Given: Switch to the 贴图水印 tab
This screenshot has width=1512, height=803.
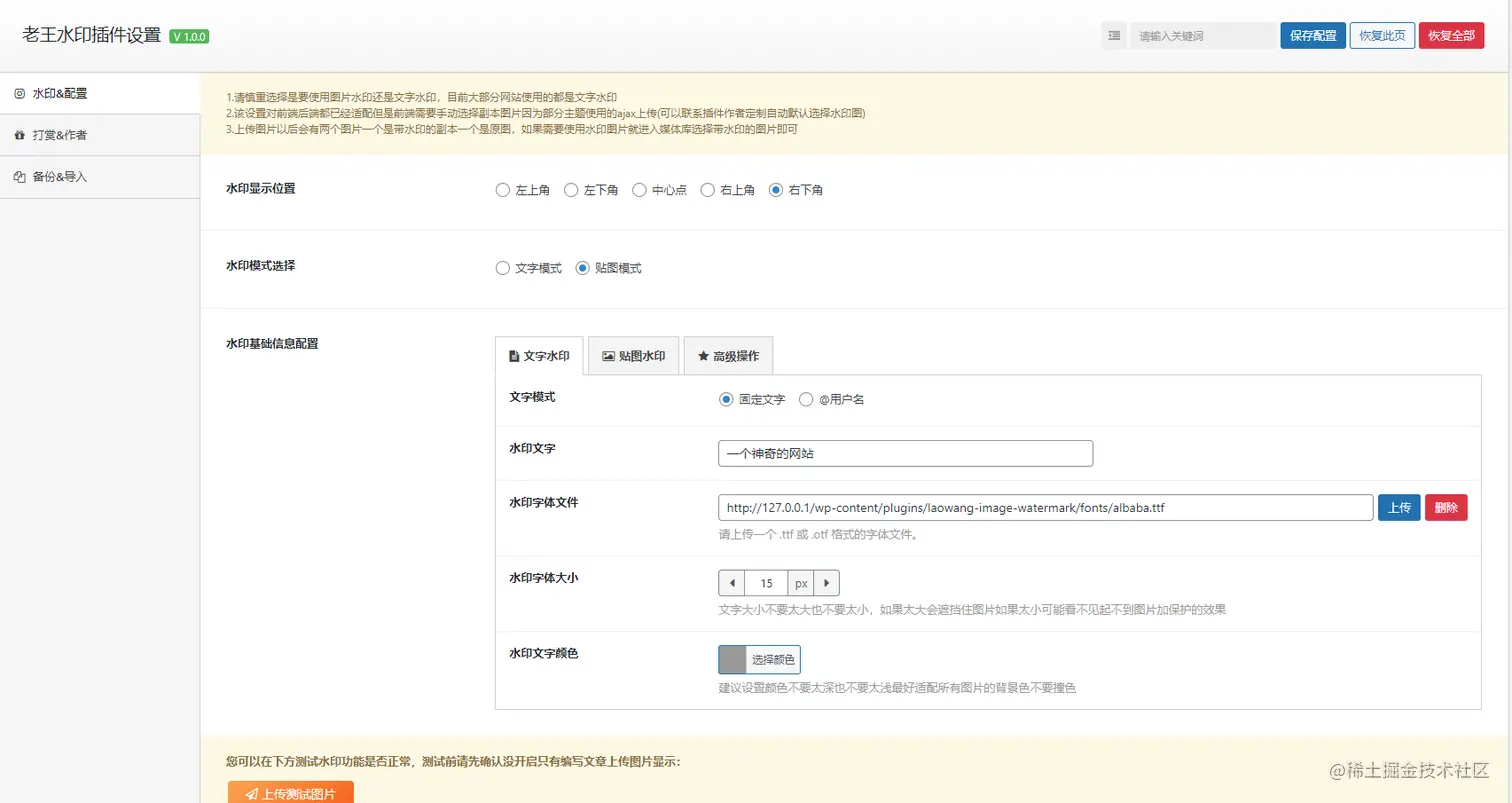Looking at the screenshot, I should point(632,354).
